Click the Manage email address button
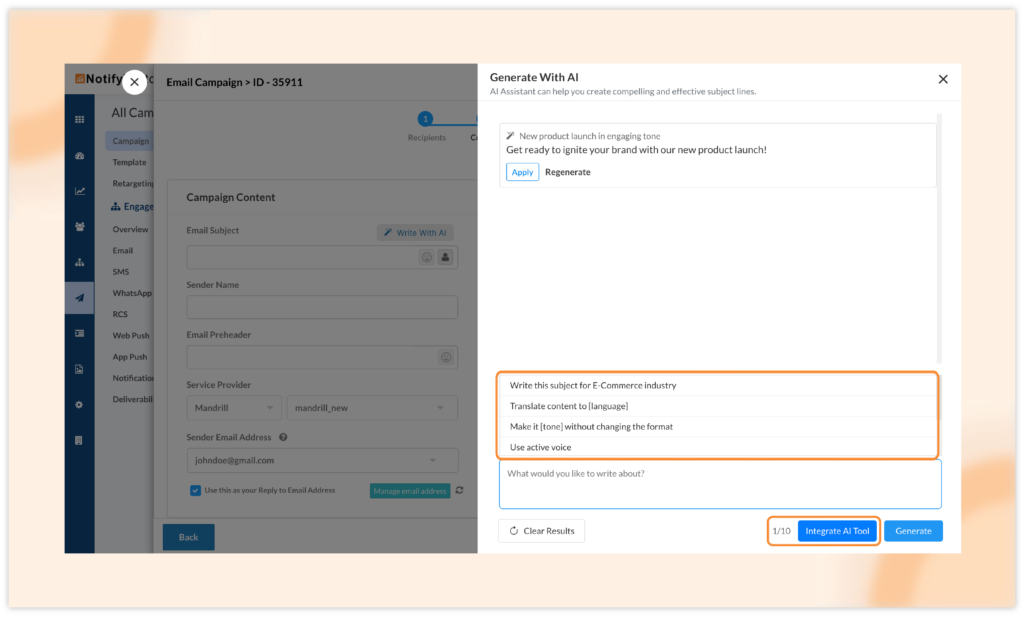The height and width of the screenshot is (617, 1024). coord(409,491)
